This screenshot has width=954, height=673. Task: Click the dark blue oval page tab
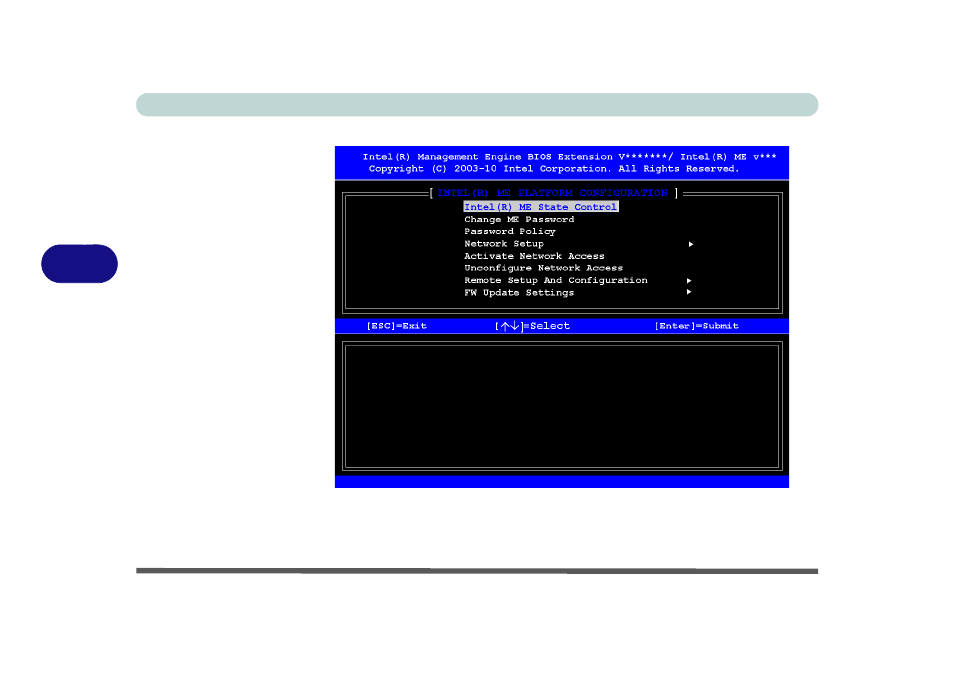[79, 263]
